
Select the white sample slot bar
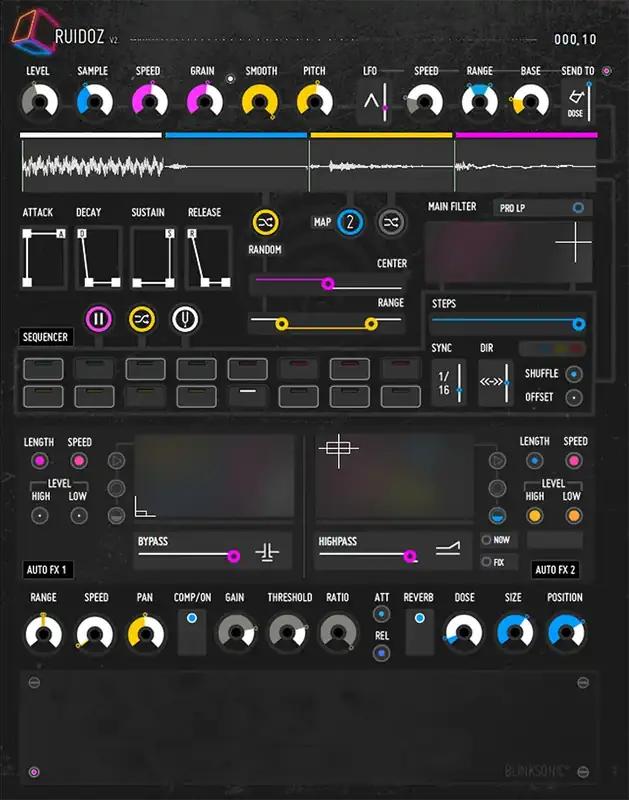coord(91,135)
